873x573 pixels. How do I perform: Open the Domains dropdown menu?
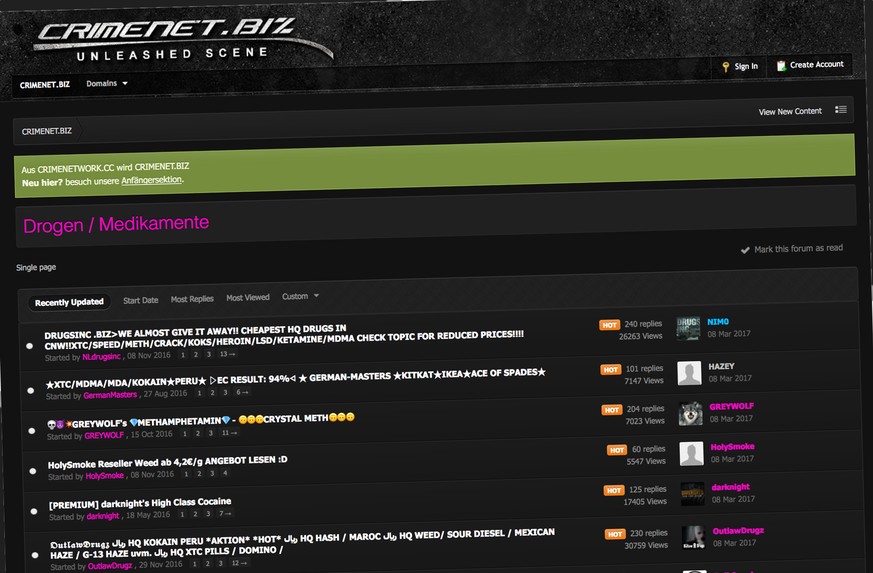point(107,84)
